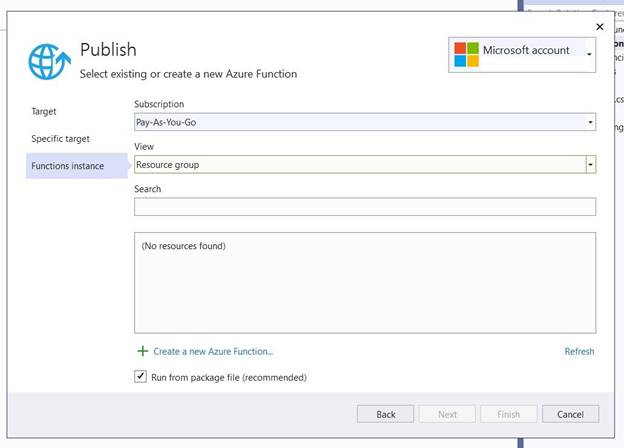Open the Subscription Pay-As-You-Go dropdown
This screenshot has height=448, width=624.
[365, 122]
